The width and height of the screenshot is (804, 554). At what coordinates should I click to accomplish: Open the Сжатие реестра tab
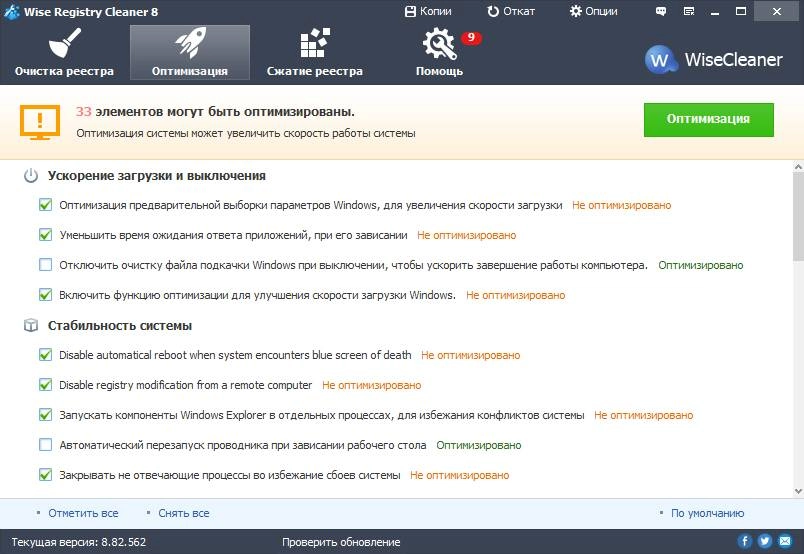pyautogui.click(x=314, y=52)
